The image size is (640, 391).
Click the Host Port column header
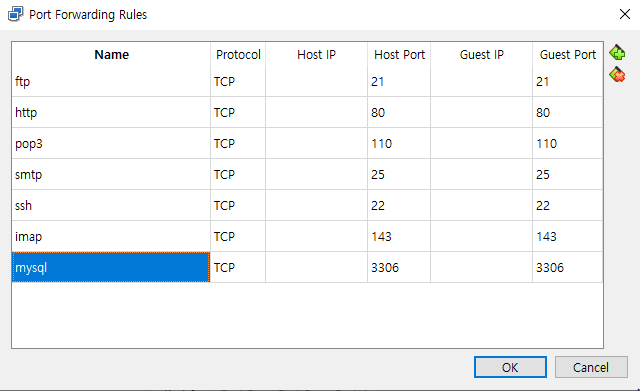tap(399, 54)
